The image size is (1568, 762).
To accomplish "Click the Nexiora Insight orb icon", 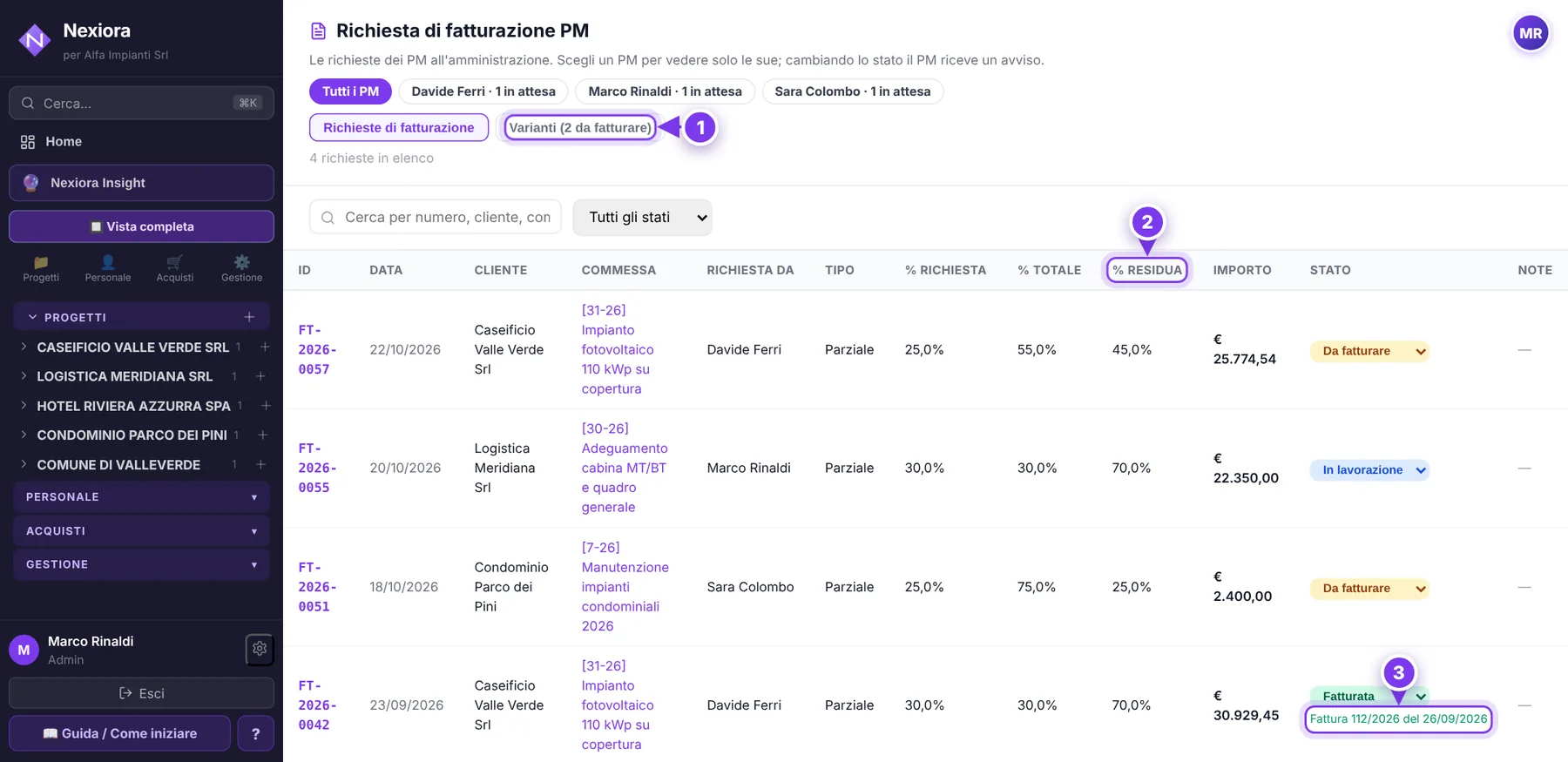I will (x=31, y=183).
